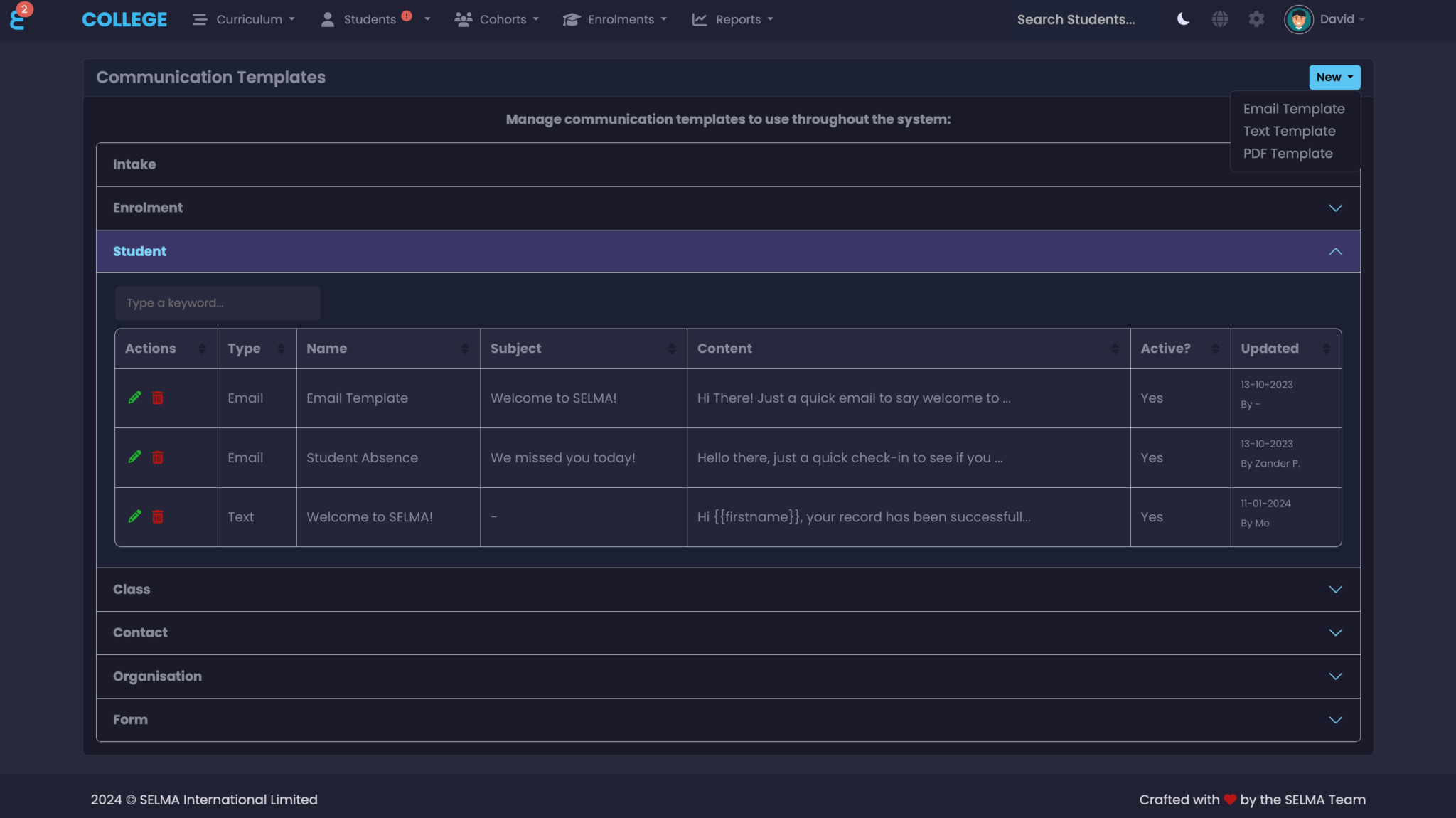
Task: Toggle dark mode moon icon
Action: coord(1183,19)
